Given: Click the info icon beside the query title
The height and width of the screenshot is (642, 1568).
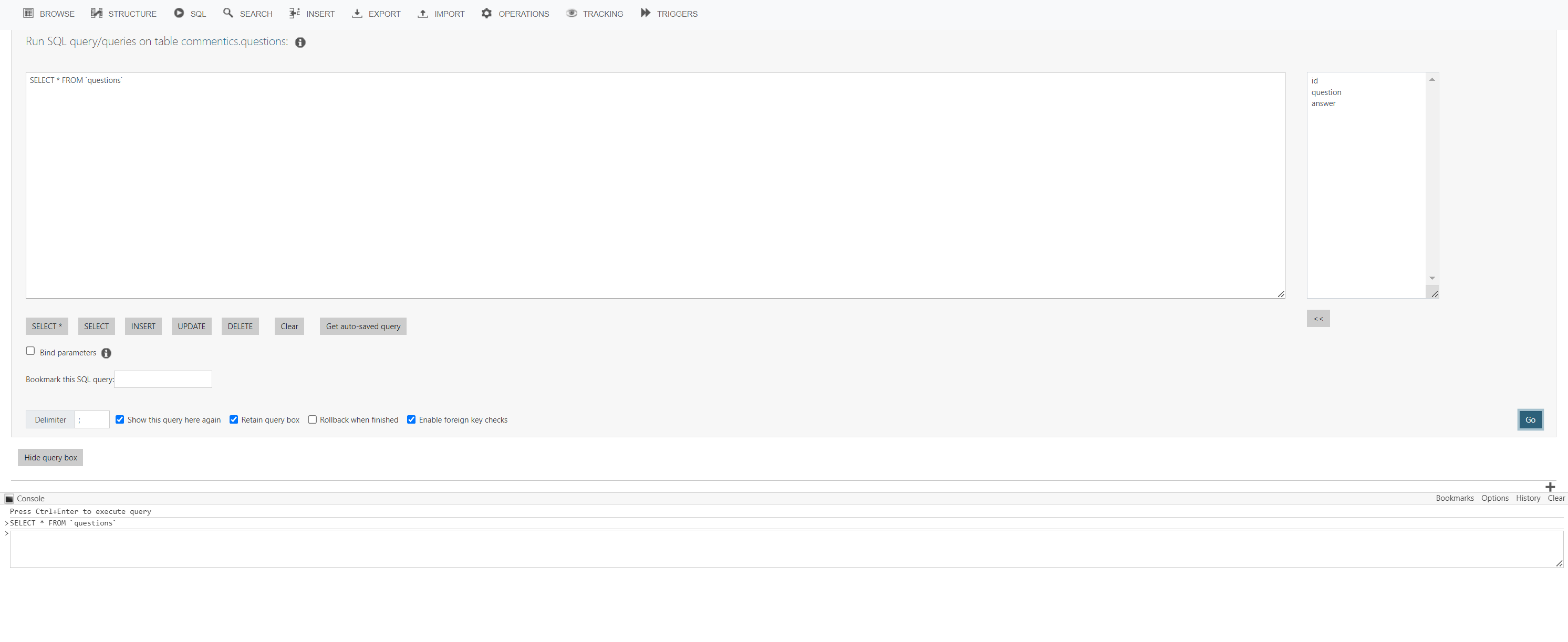Looking at the screenshot, I should coord(299,43).
